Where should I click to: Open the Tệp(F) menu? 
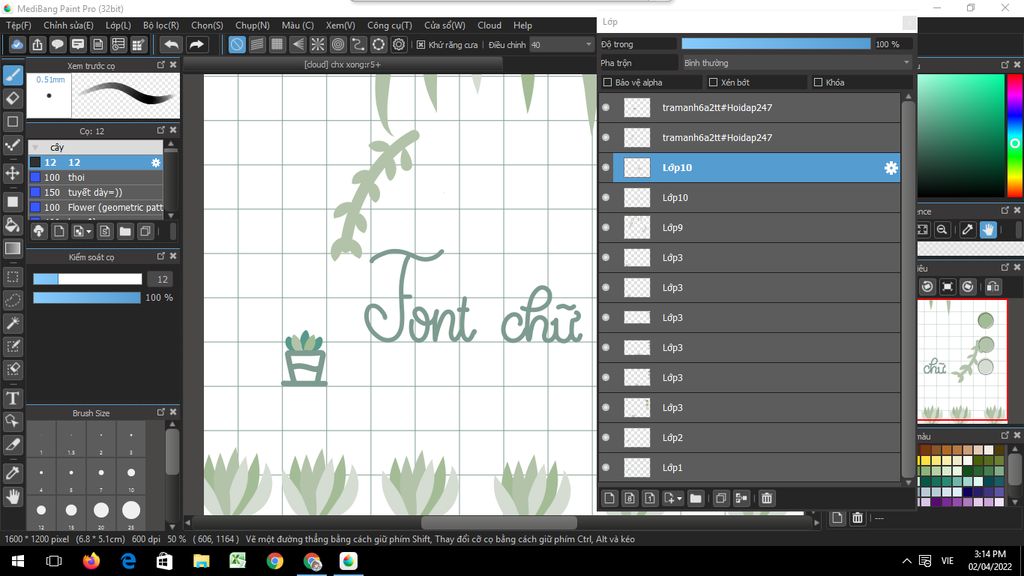click(x=18, y=25)
